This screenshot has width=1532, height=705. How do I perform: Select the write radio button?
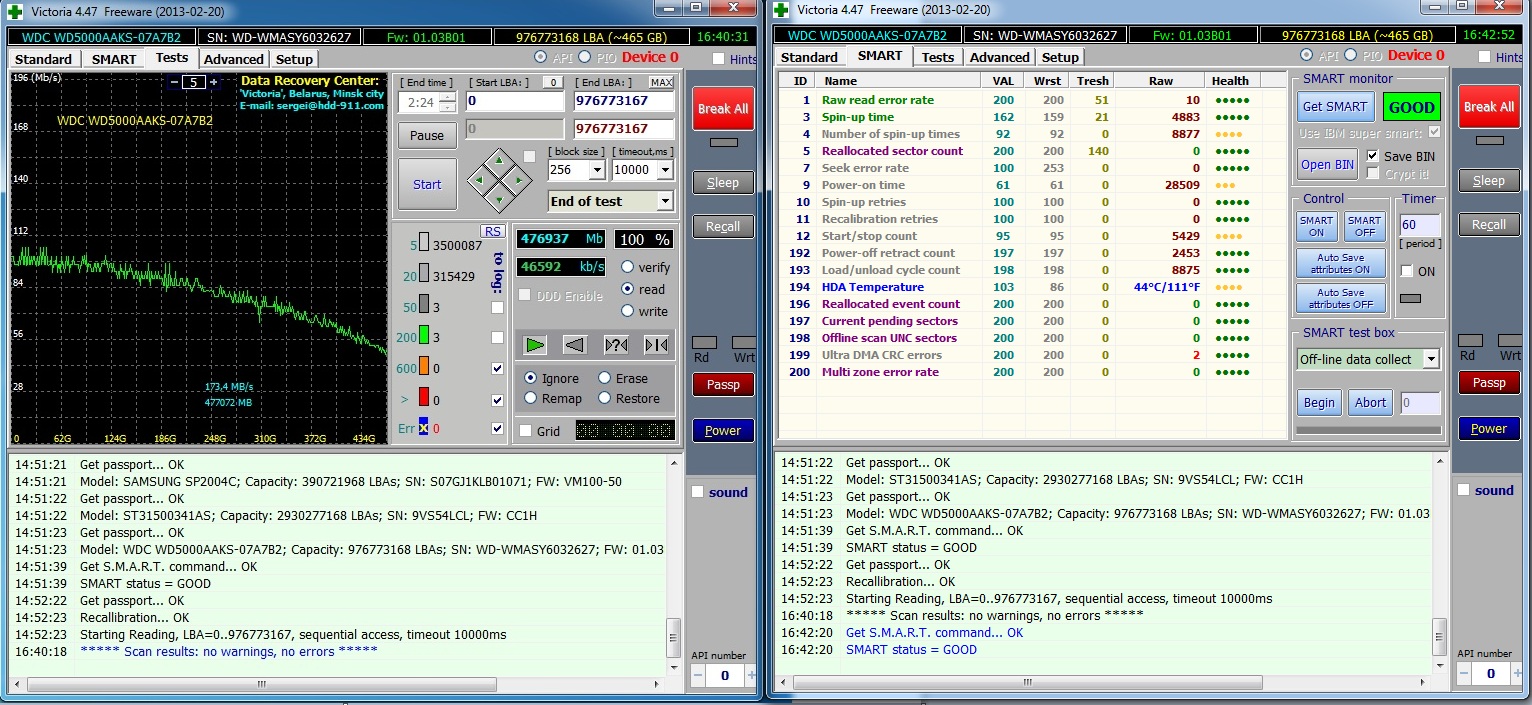pos(628,311)
